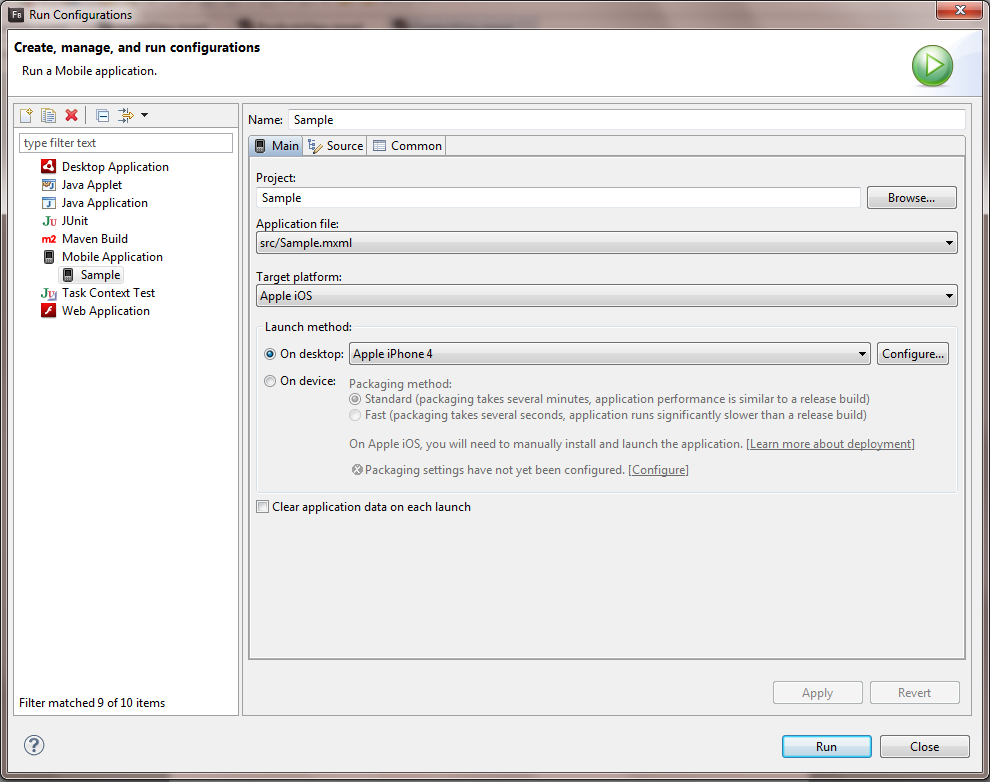Viewport: 990px width, 782px height.
Task: Select Java Application configuration type
Action: click(x=104, y=203)
